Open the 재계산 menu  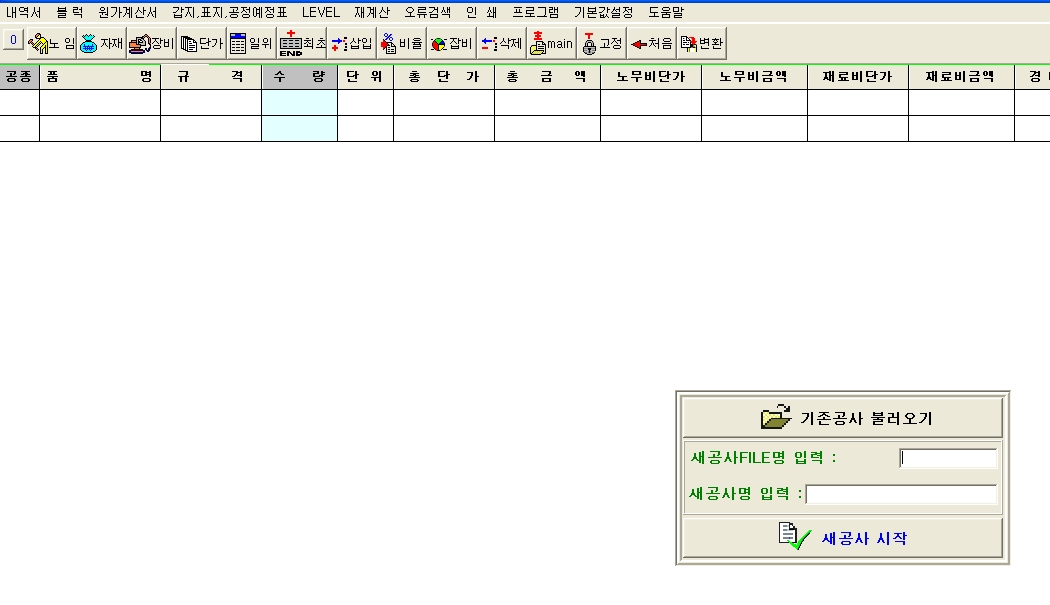coord(372,13)
